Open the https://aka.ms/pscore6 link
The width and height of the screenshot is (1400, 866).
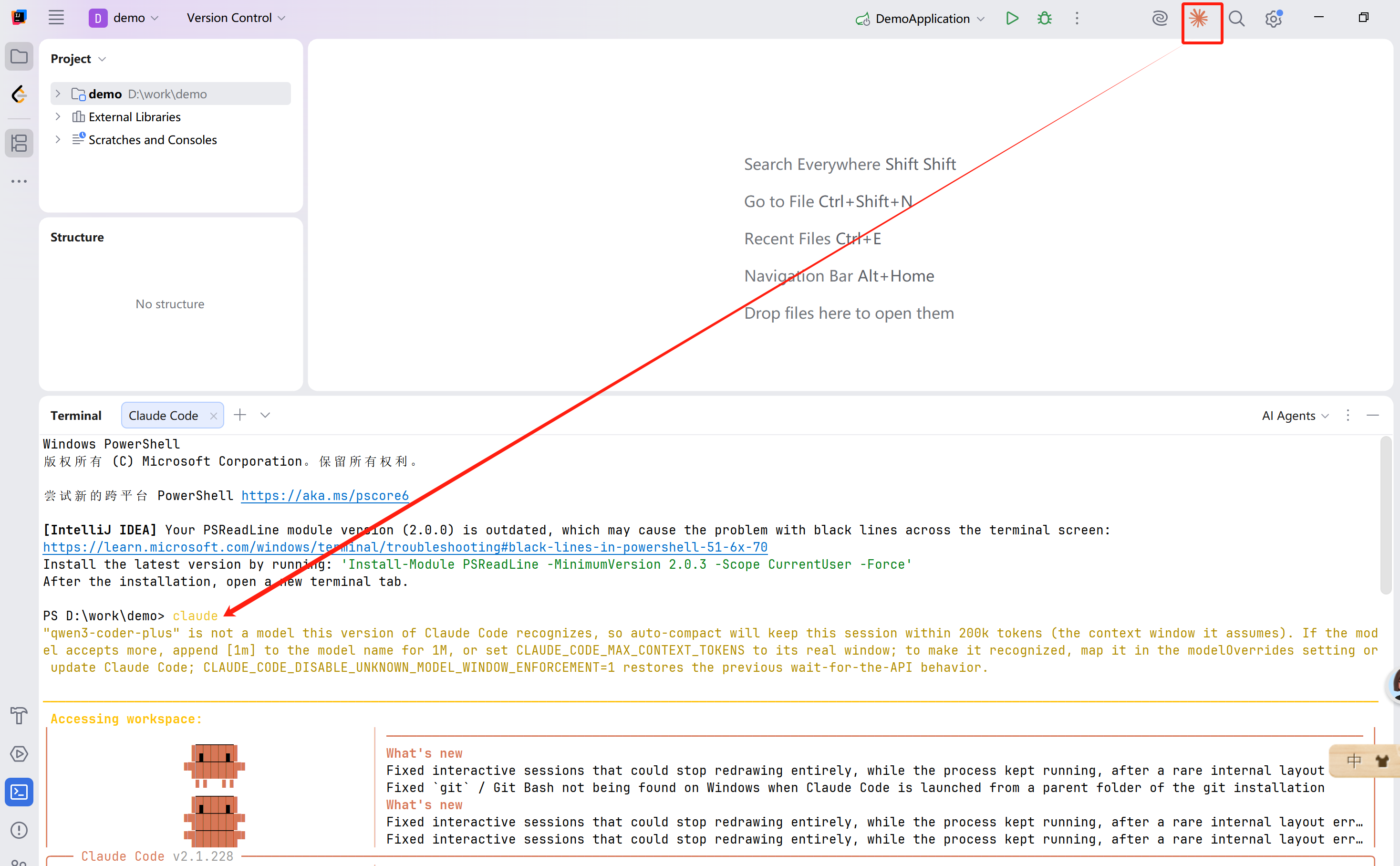tap(325, 495)
